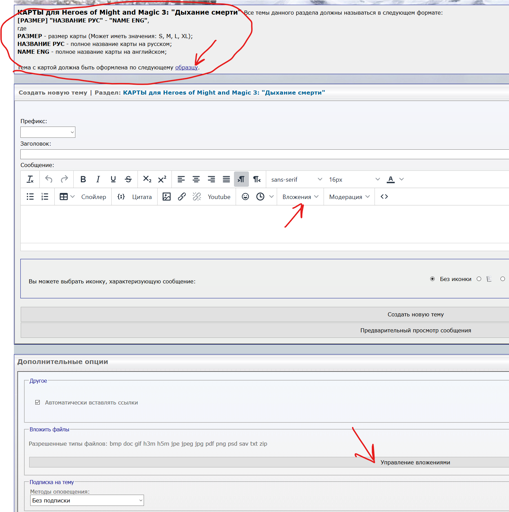Open the text color picker
This screenshot has width=509, height=512.
coord(391,179)
